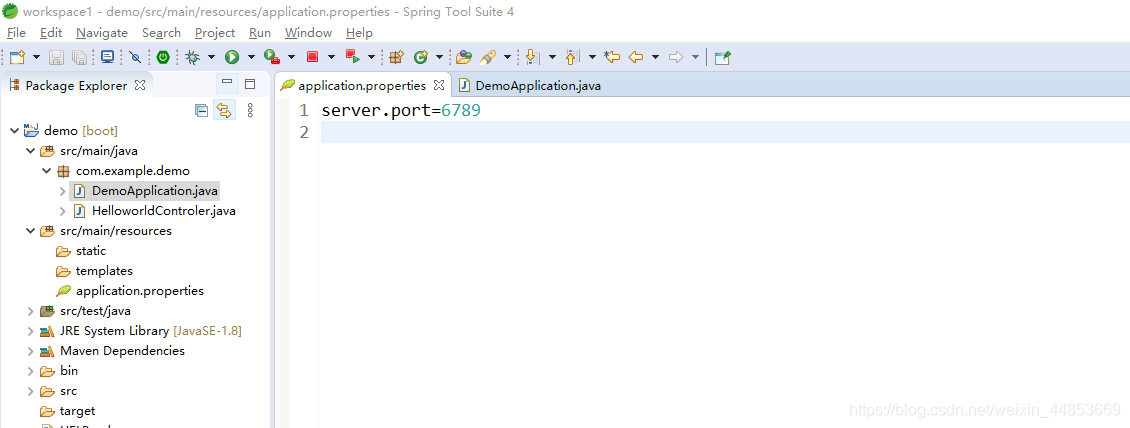Toggle Skip All Breakpoints icon

coord(135,57)
